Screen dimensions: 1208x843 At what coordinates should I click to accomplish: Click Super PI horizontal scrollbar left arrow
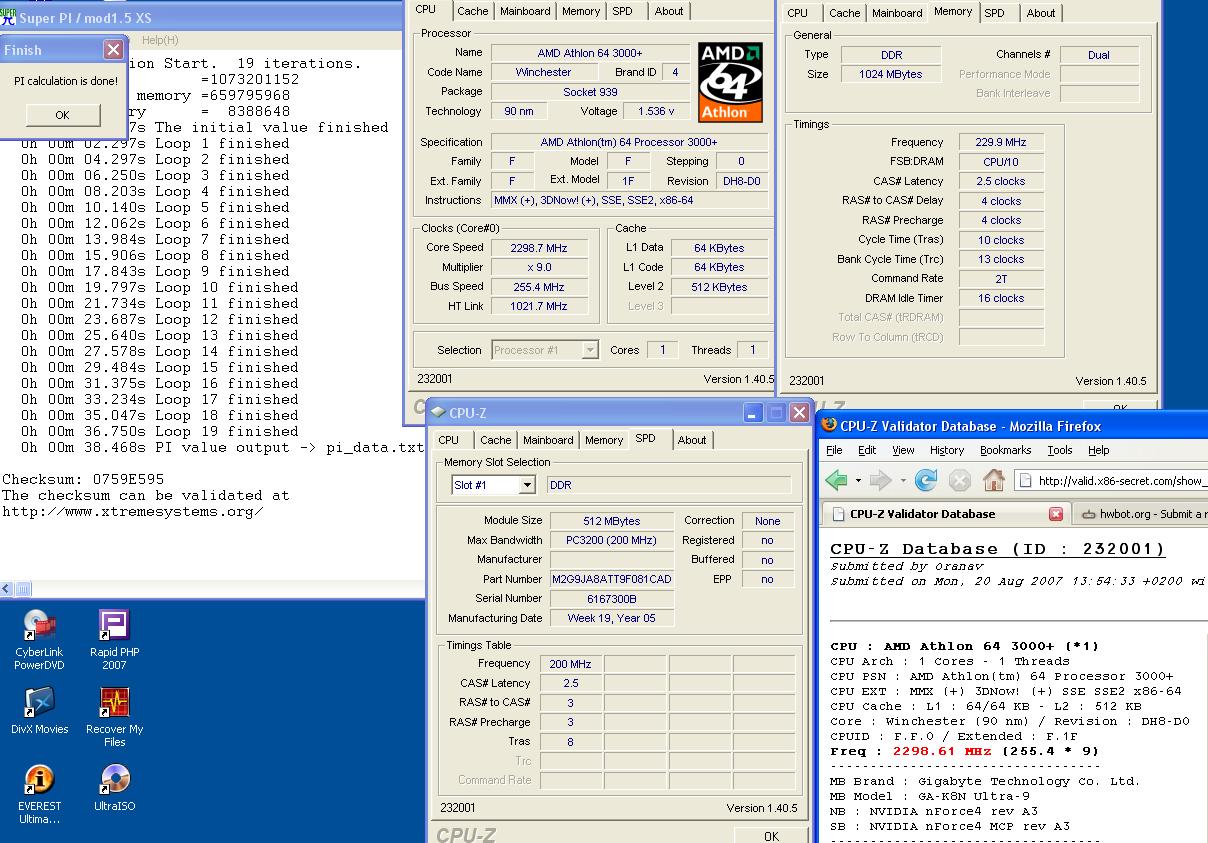7,589
